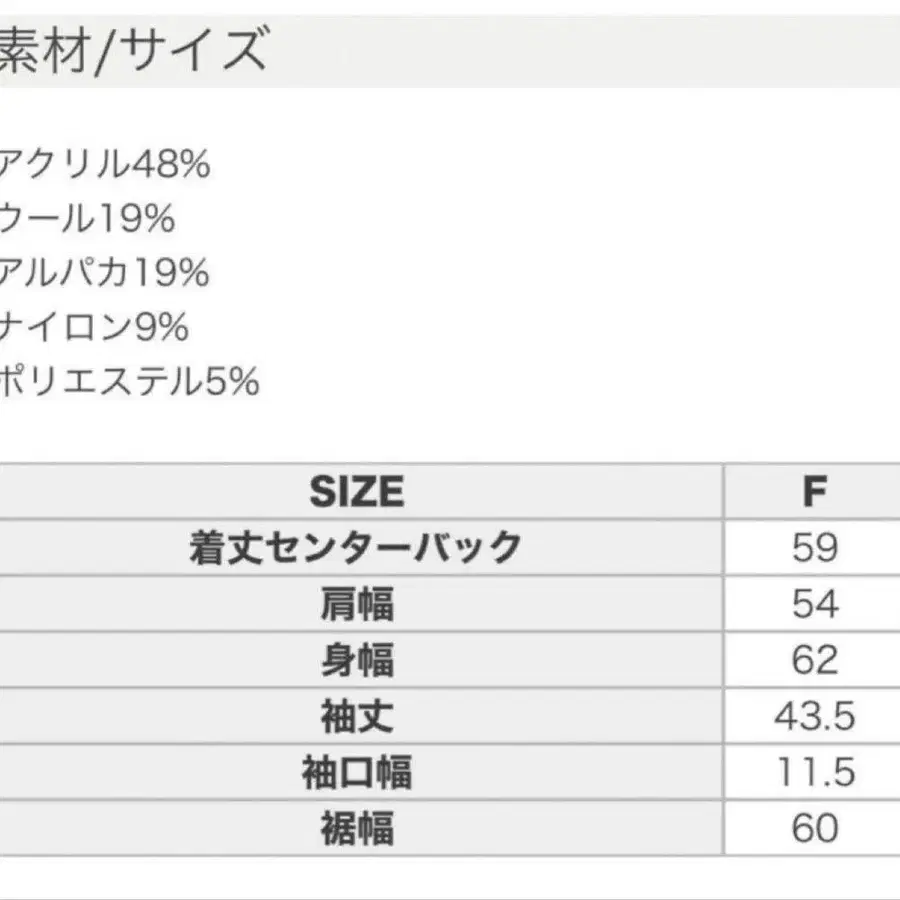This screenshot has width=900, height=900.
Task: Click the 身幅 row label
Action: [x=356, y=660]
